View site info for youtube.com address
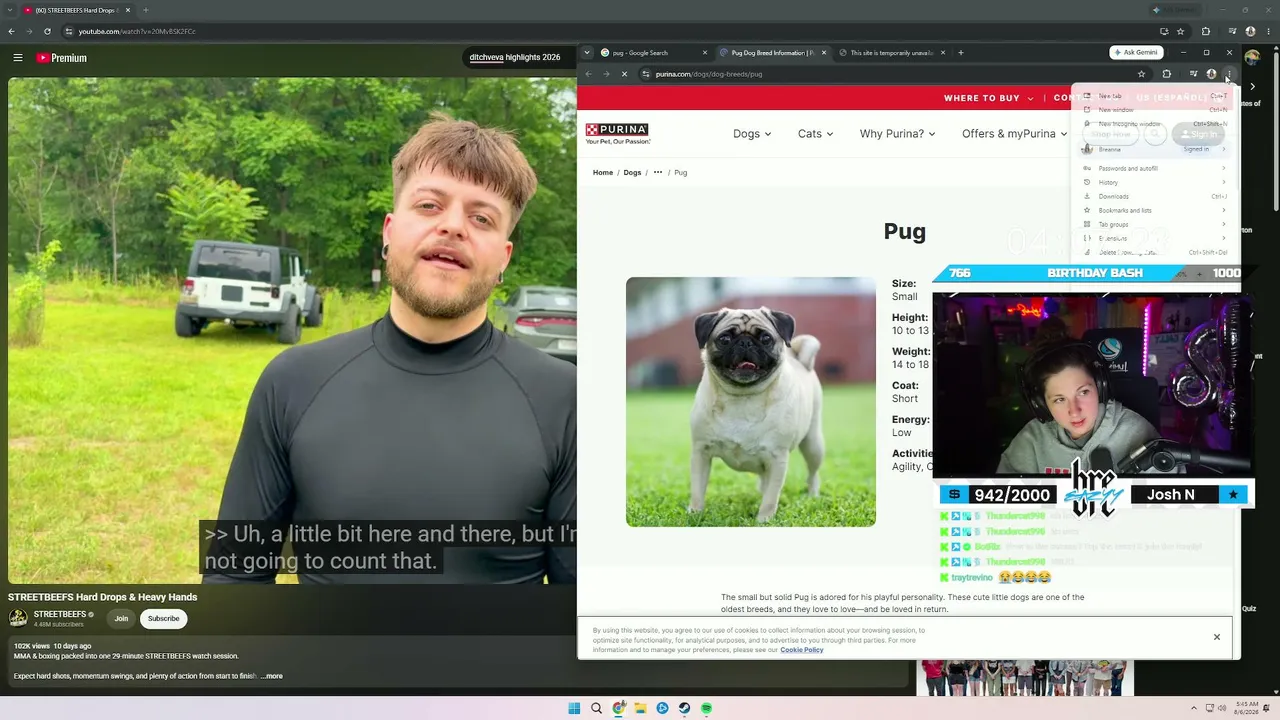Screen dimensions: 1280x720 [70, 31]
